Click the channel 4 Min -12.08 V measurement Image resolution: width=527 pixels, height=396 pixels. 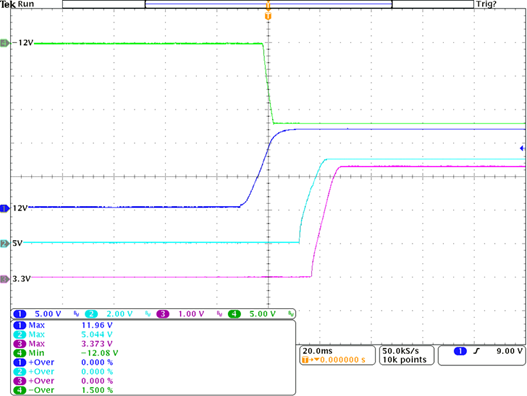(x=66, y=353)
